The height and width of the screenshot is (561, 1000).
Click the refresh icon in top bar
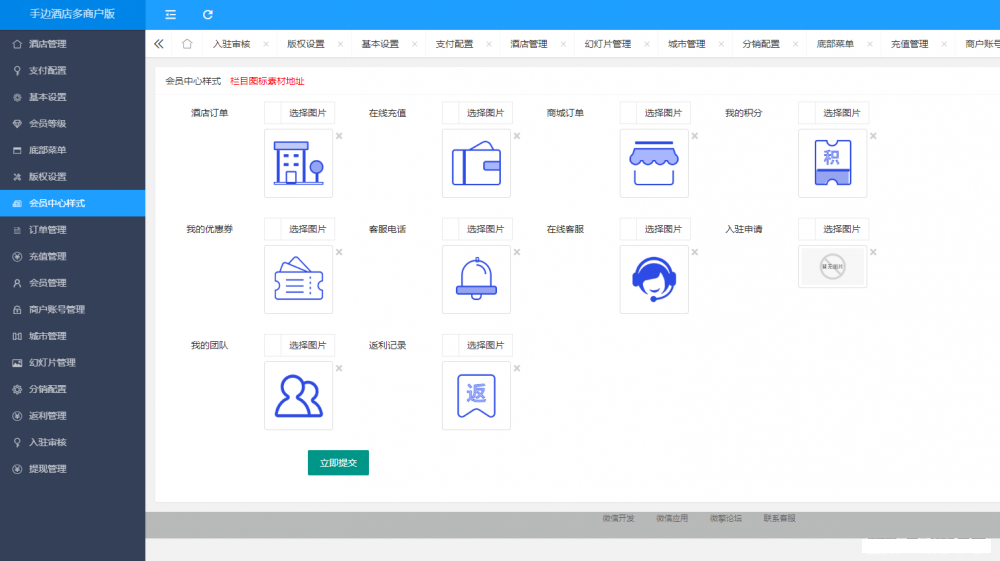[x=208, y=15]
